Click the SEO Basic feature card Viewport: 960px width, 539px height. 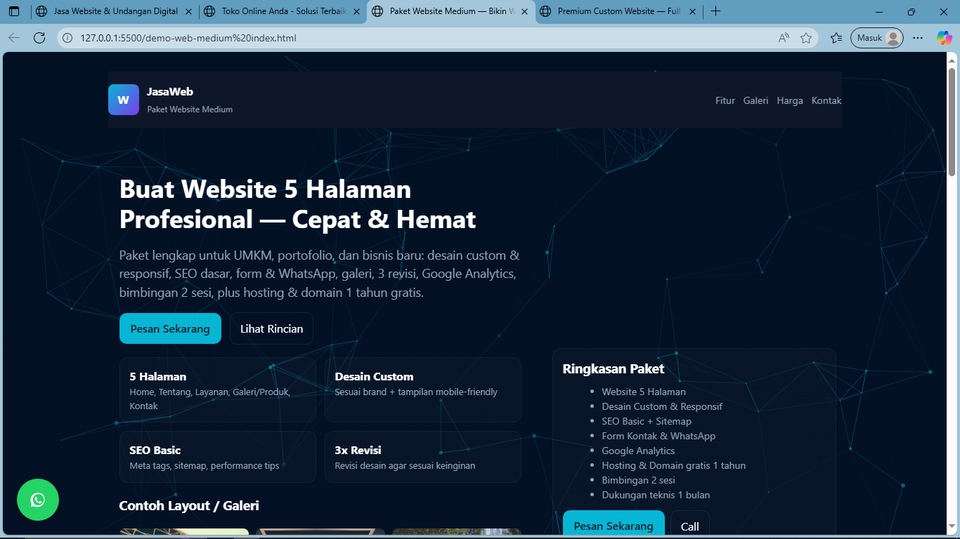218,457
